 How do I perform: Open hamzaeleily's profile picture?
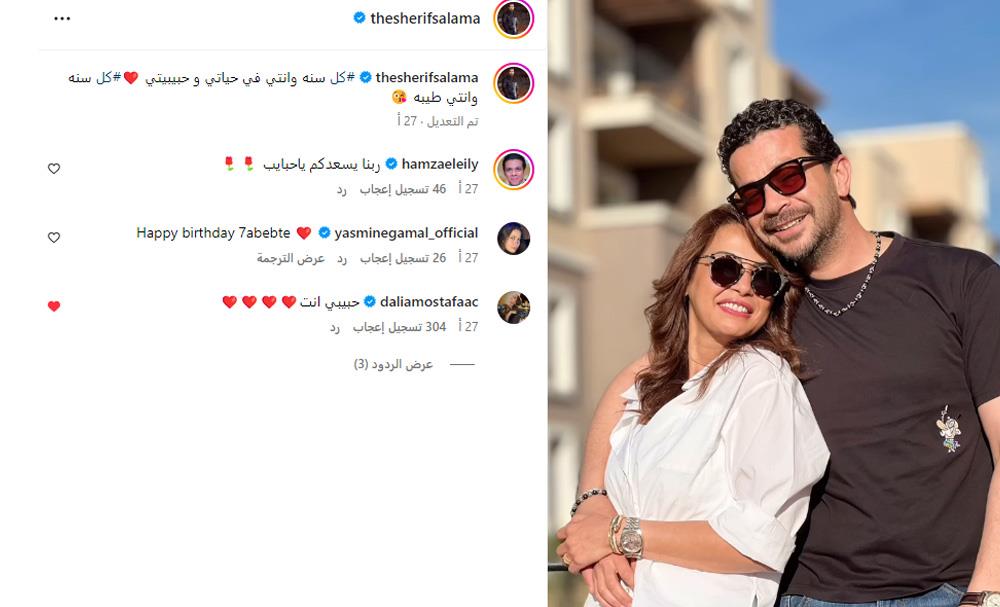513,170
